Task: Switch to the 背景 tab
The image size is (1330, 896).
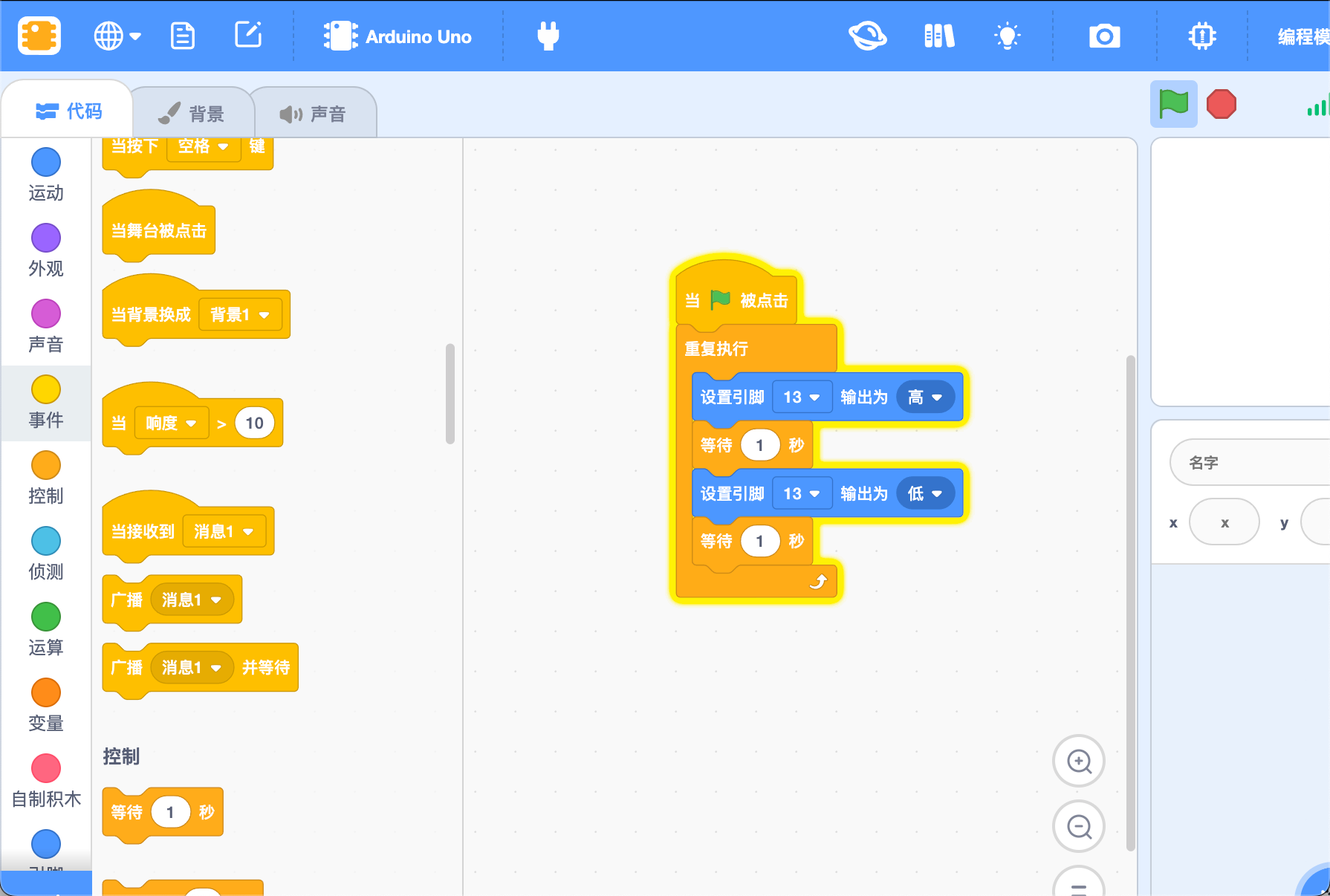Action: 192,113
